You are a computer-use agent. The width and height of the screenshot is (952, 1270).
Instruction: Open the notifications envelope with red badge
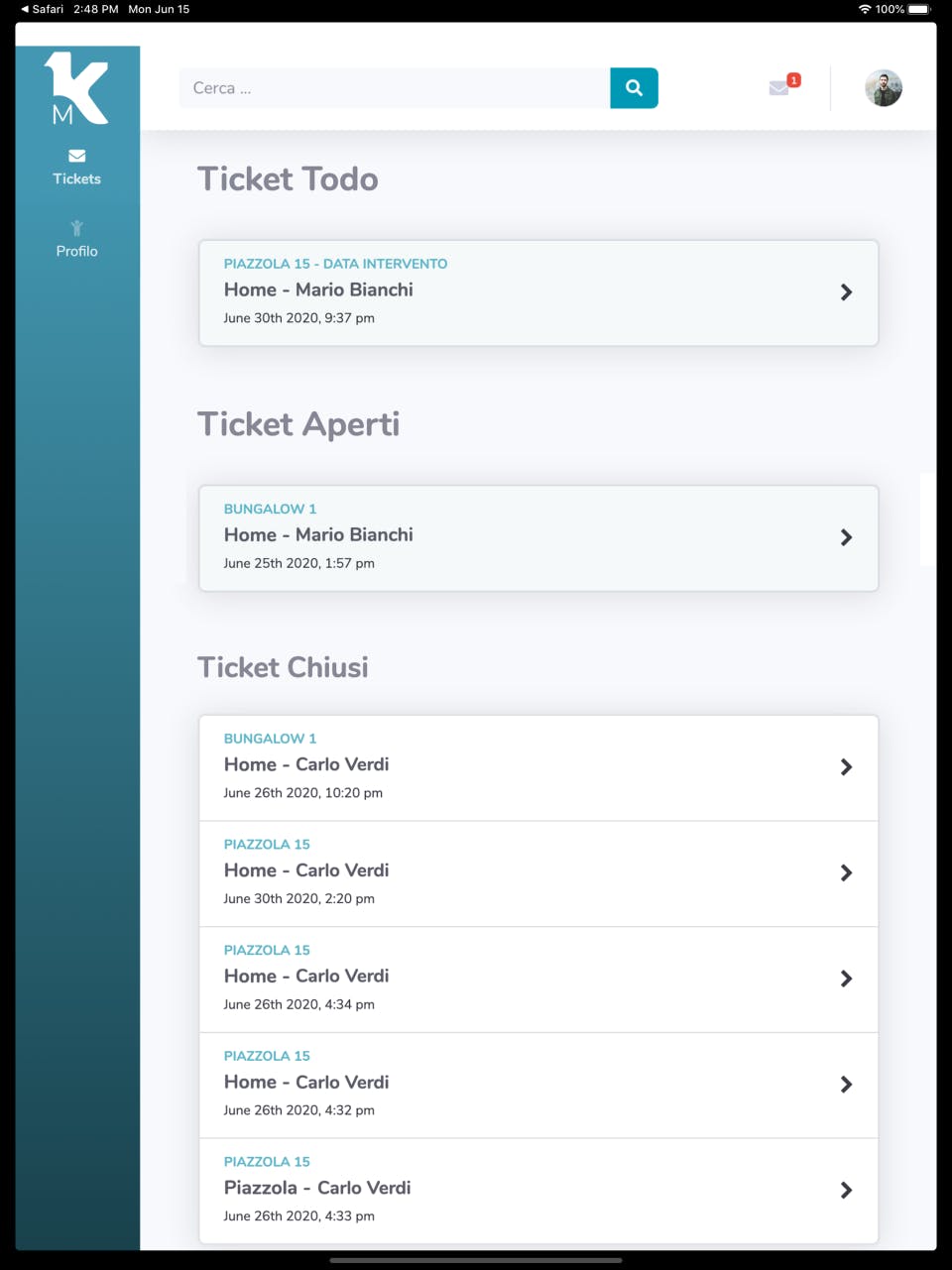coord(780,87)
